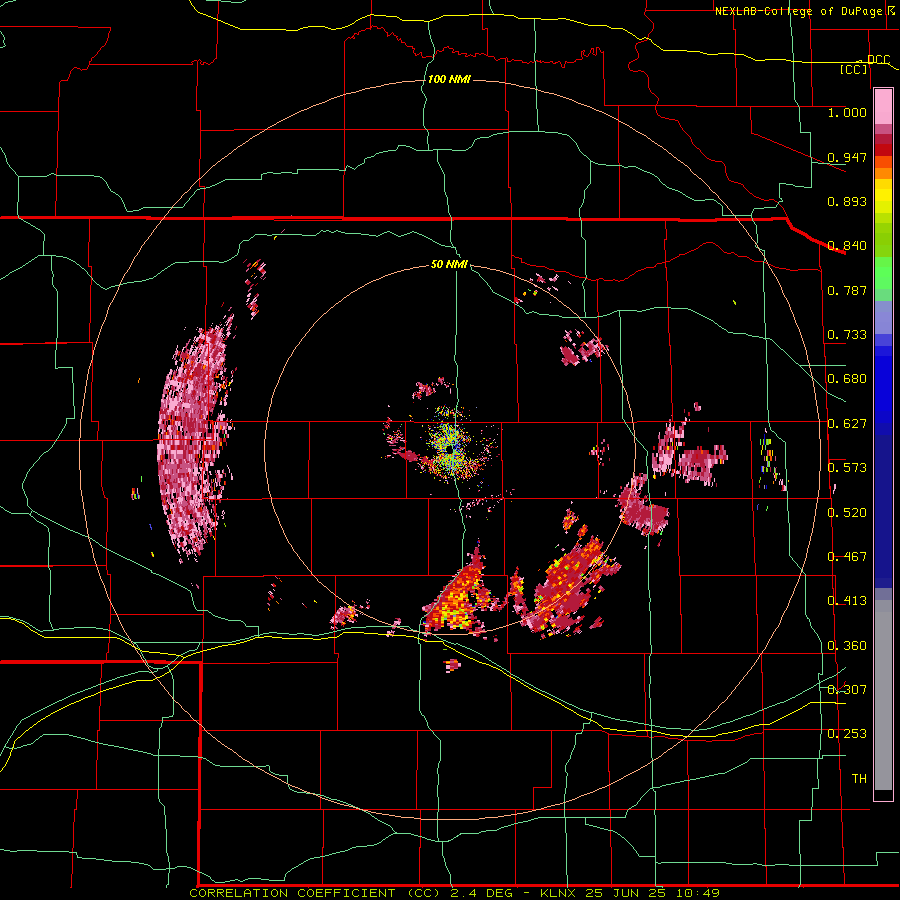Click the 0.947 scale value
Screen dimensions: 900x900
(847, 157)
